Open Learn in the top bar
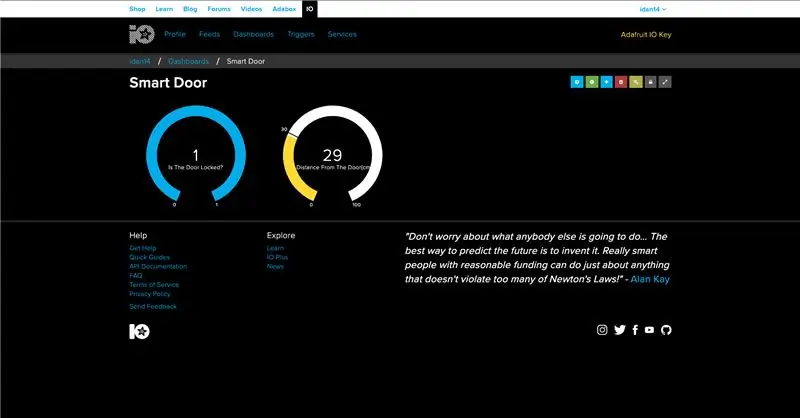Image resolution: width=800 pixels, height=418 pixels. [164, 9]
